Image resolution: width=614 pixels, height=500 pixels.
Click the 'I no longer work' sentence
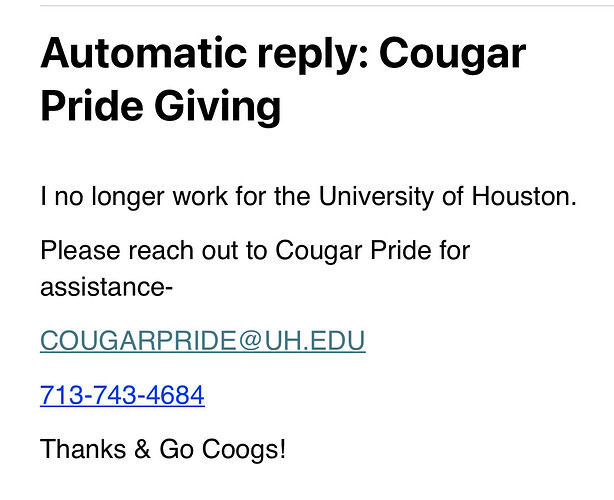309,196
